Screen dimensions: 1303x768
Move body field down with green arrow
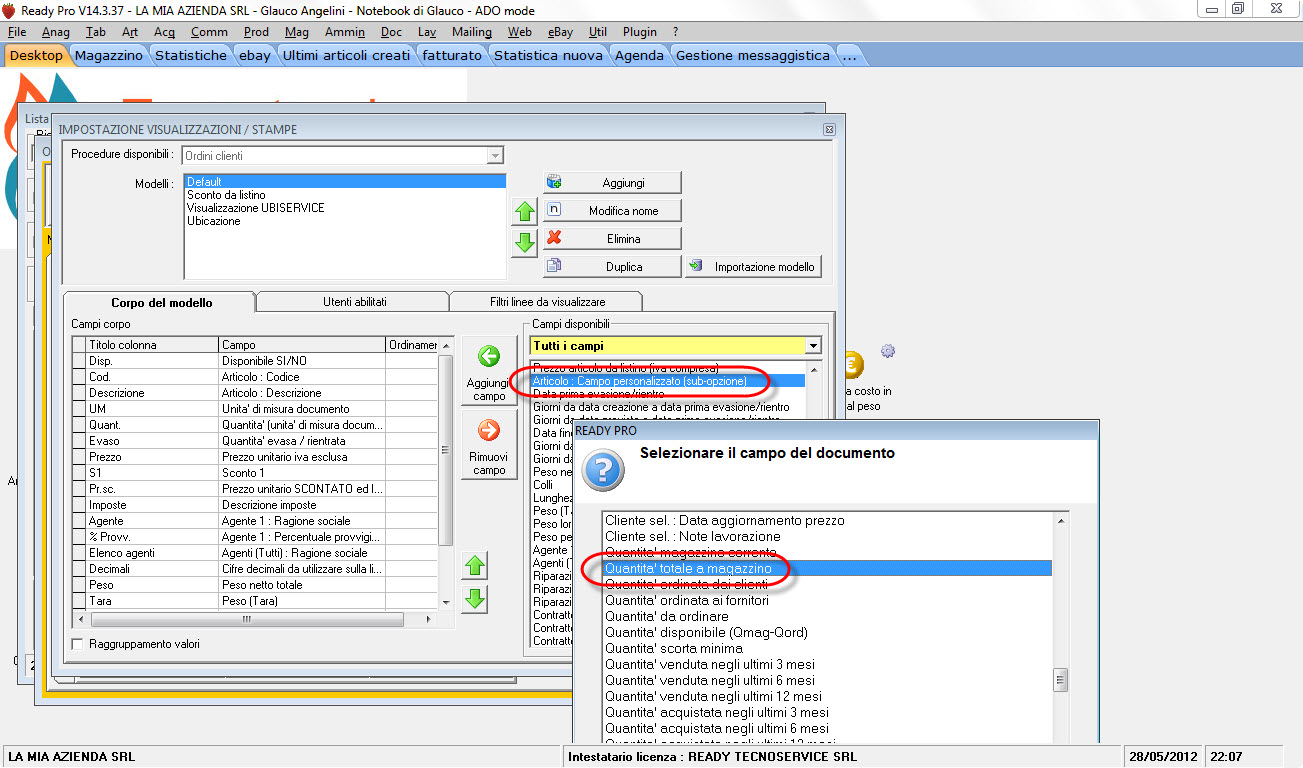pyautogui.click(x=476, y=599)
